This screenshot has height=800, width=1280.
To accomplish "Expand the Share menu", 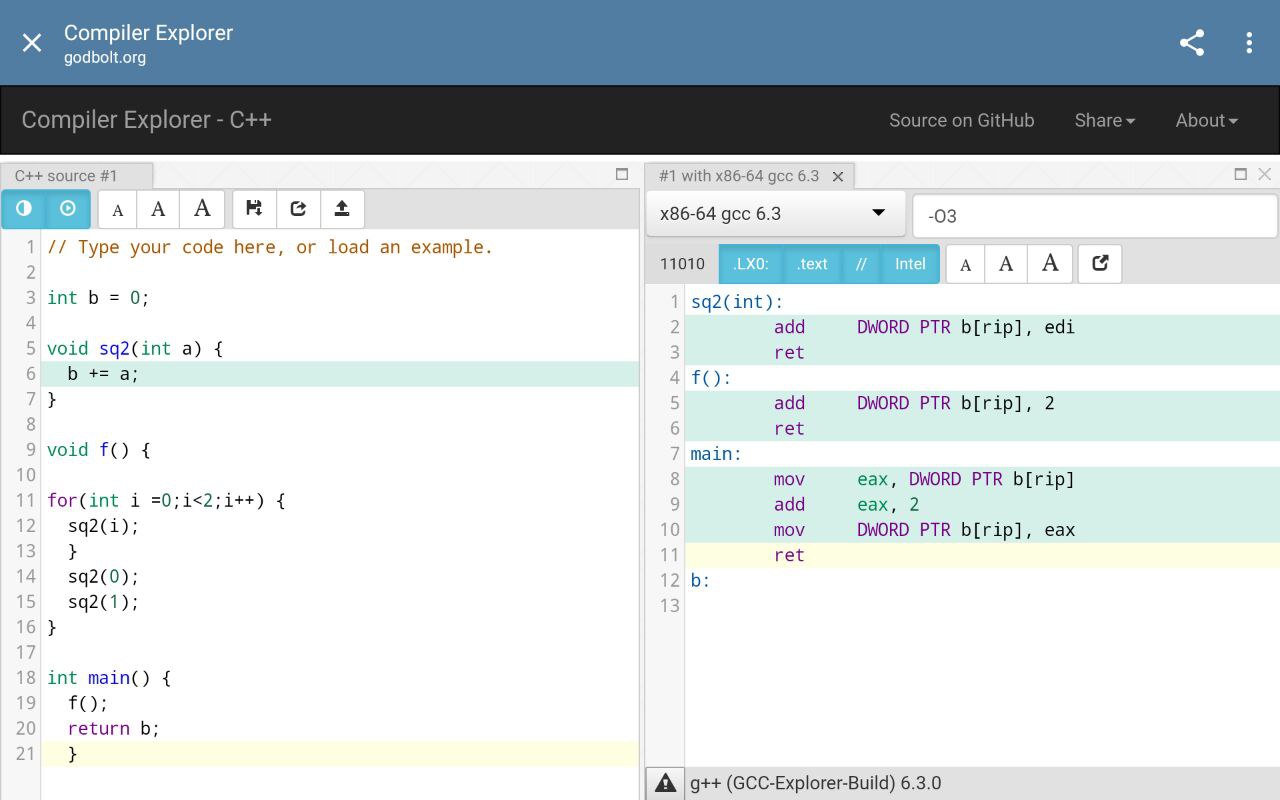I will 1104,120.
